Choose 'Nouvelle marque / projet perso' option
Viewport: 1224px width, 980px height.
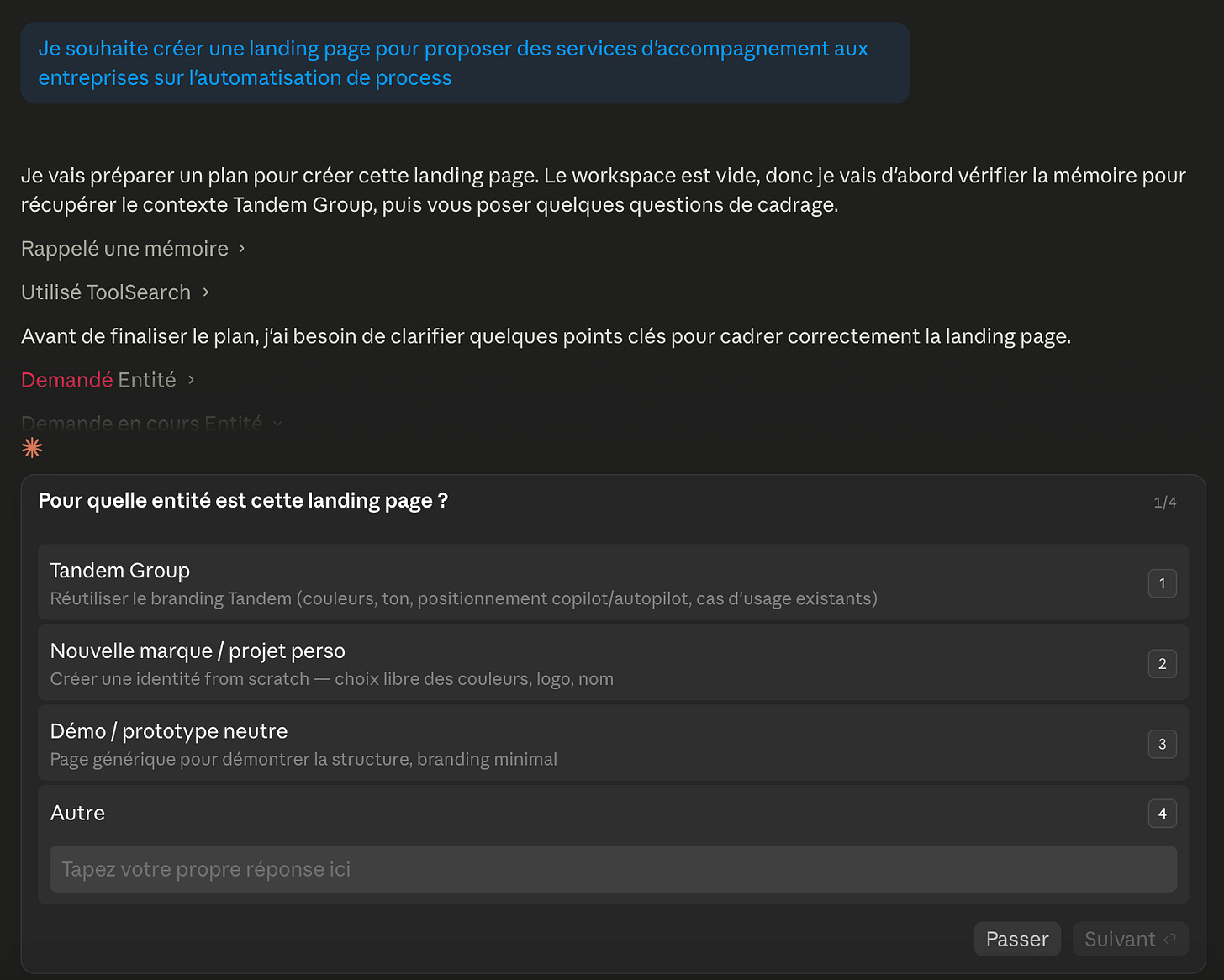click(x=613, y=663)
